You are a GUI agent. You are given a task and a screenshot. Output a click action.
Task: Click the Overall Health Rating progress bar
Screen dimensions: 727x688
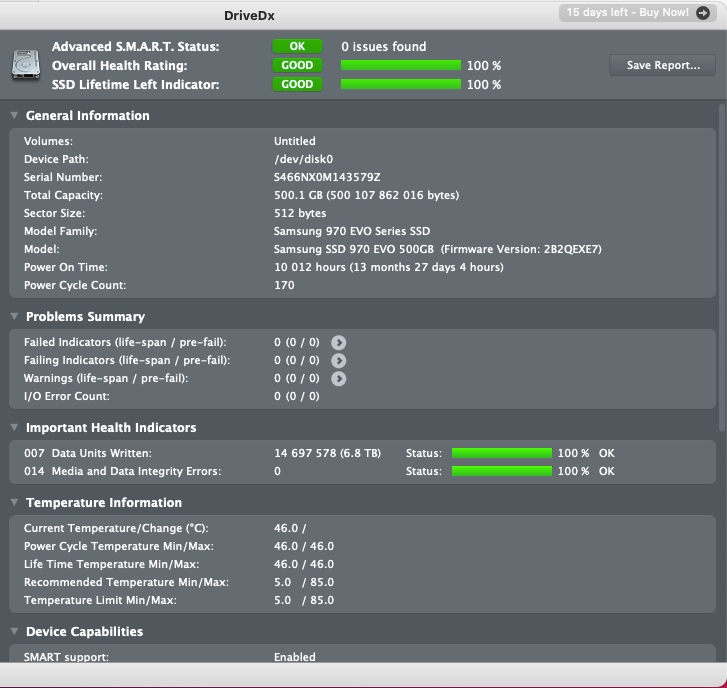[401, 65]
